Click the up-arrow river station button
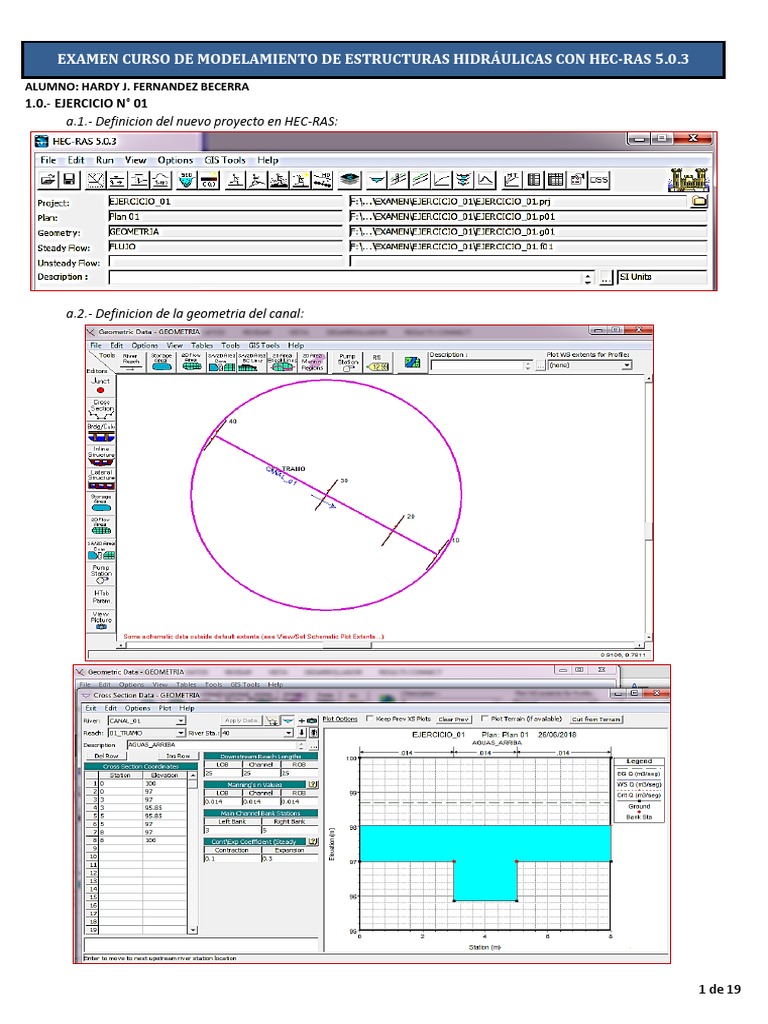 pos(314,733)
